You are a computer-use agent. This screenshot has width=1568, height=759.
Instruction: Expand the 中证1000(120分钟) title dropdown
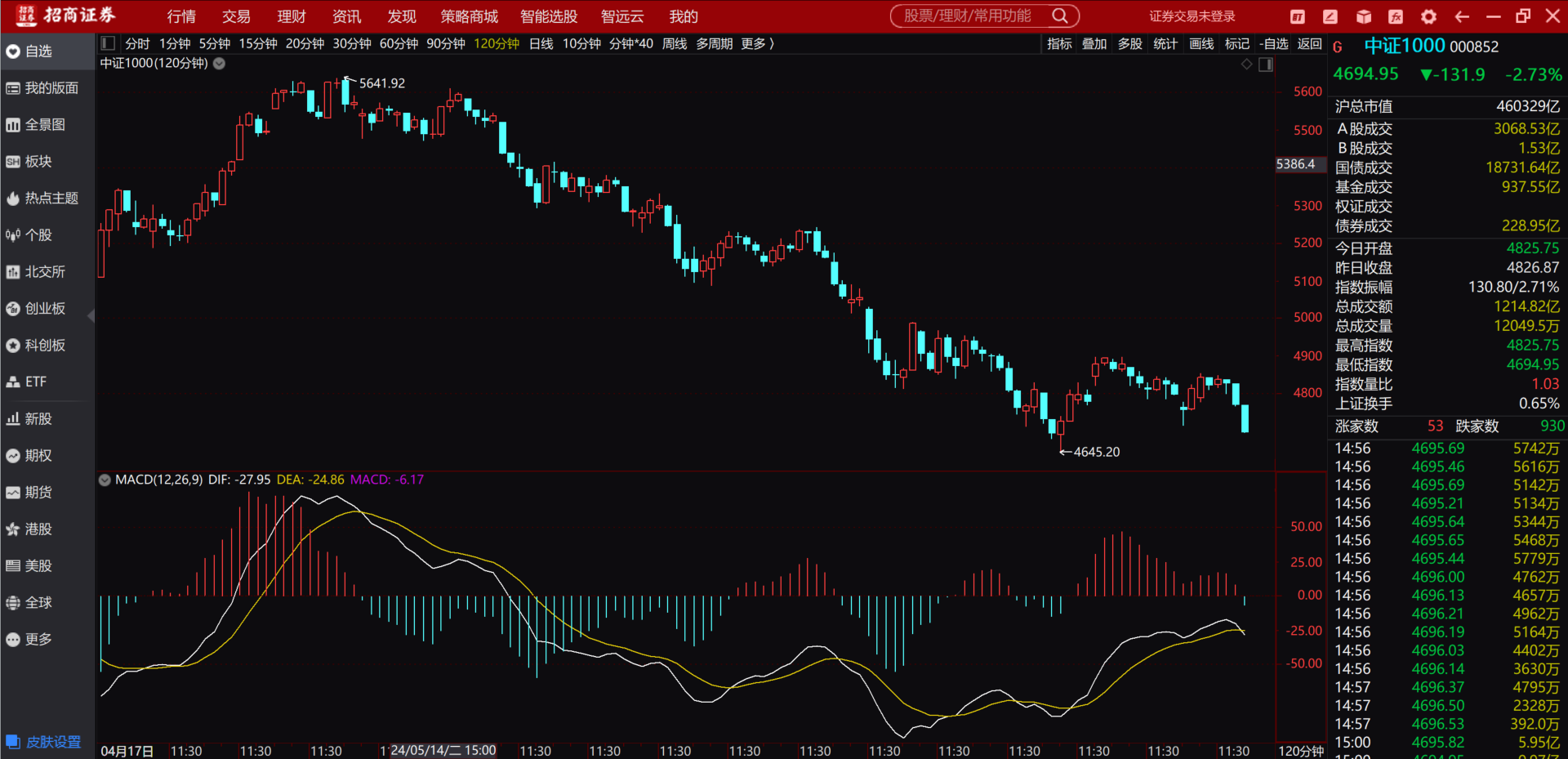click(219, 64)
